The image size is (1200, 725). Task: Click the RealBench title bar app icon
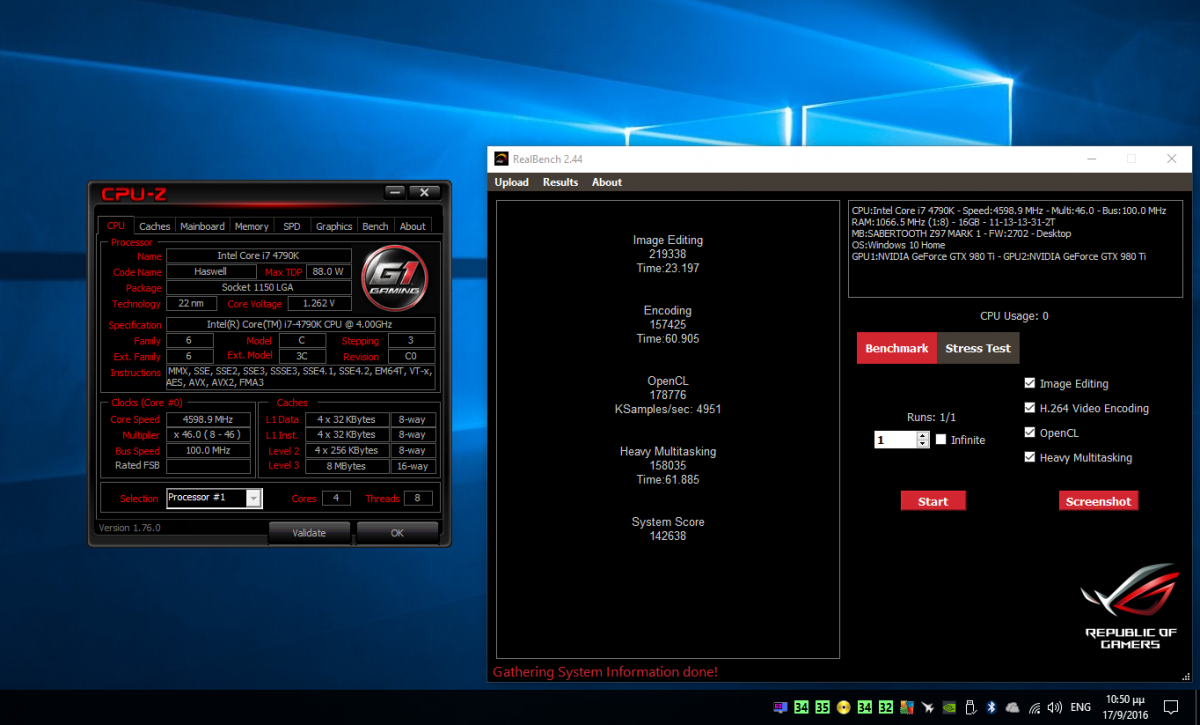click(501, 158)
